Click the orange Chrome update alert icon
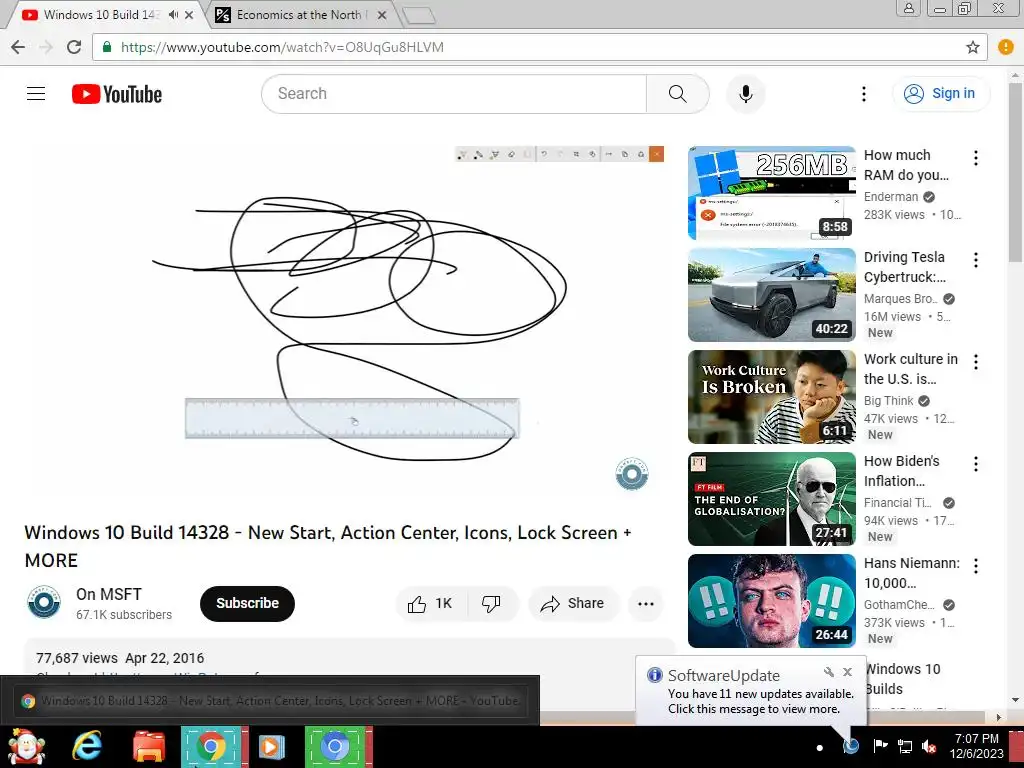This screenshot has height=768, width=1024. (1006, 47)
